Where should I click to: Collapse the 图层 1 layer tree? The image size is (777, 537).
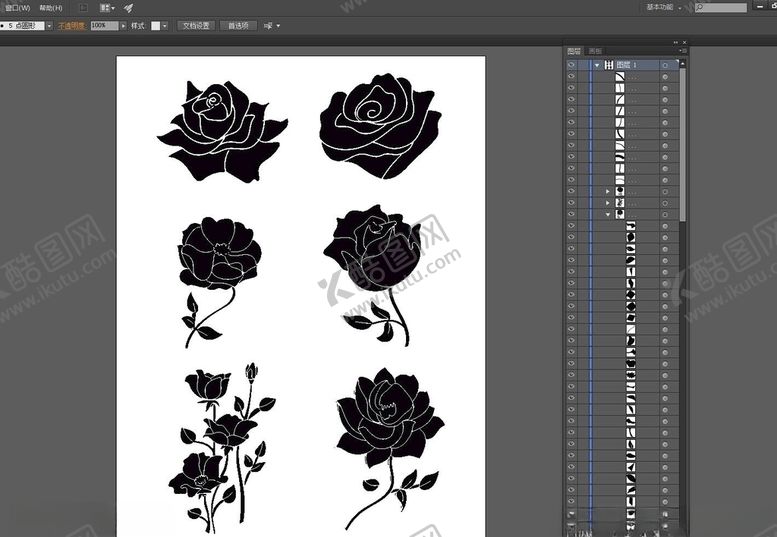[597, 64]
